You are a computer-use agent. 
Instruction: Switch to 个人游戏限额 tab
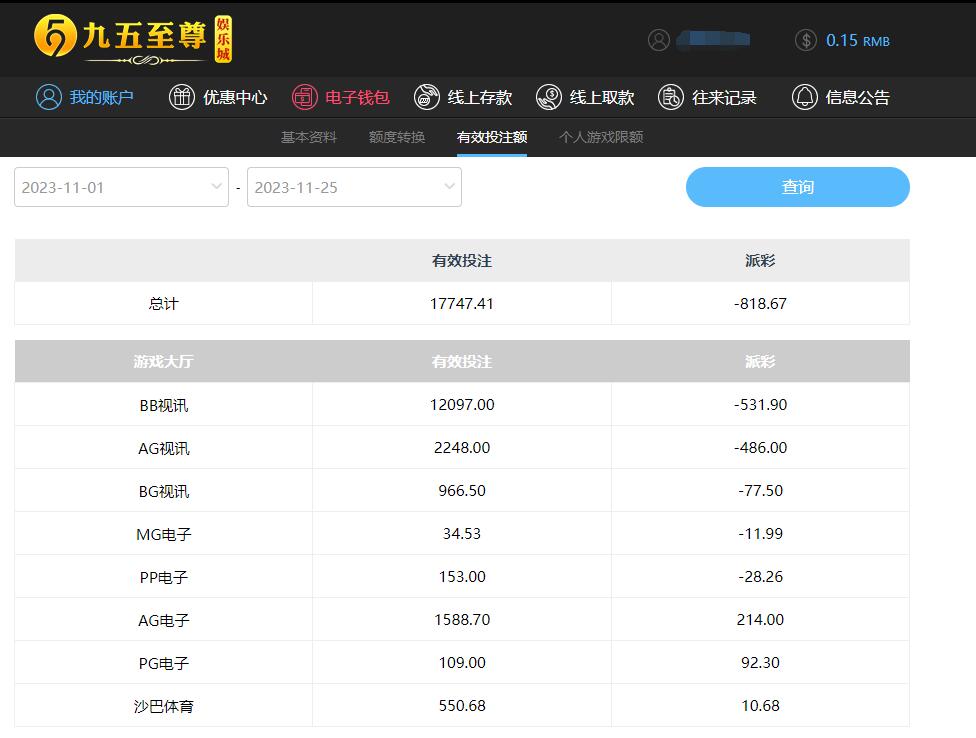point(601,137)
